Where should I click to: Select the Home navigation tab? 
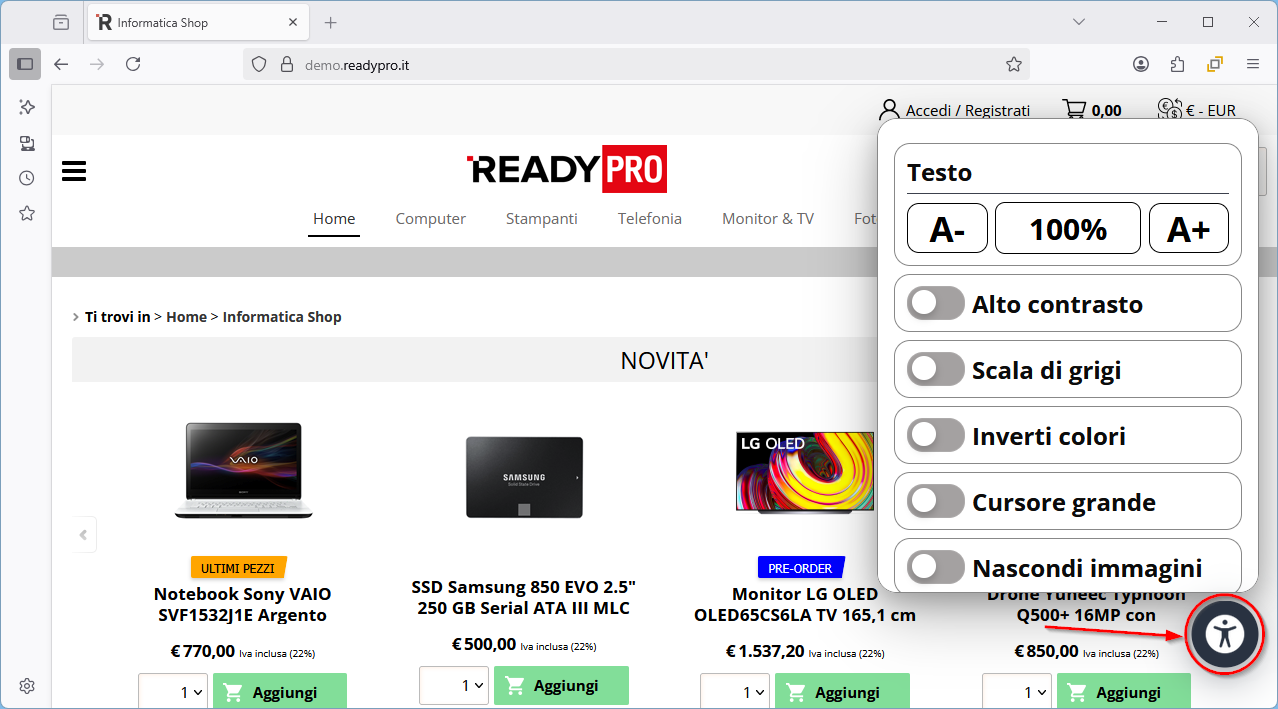click(x=334, y=219)
